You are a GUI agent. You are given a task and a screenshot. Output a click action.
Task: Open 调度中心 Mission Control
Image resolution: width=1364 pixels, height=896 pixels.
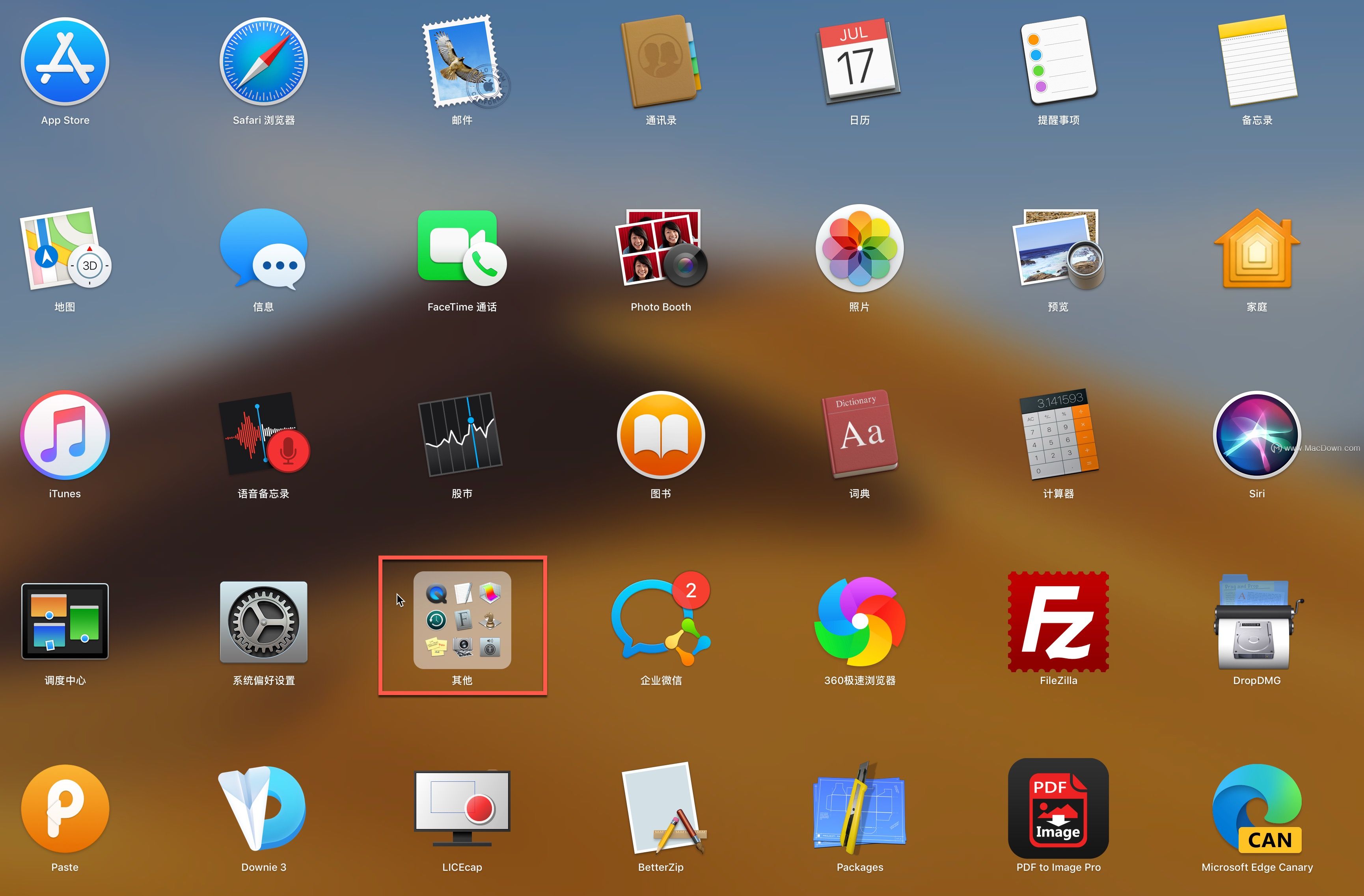tap(65, 622)
